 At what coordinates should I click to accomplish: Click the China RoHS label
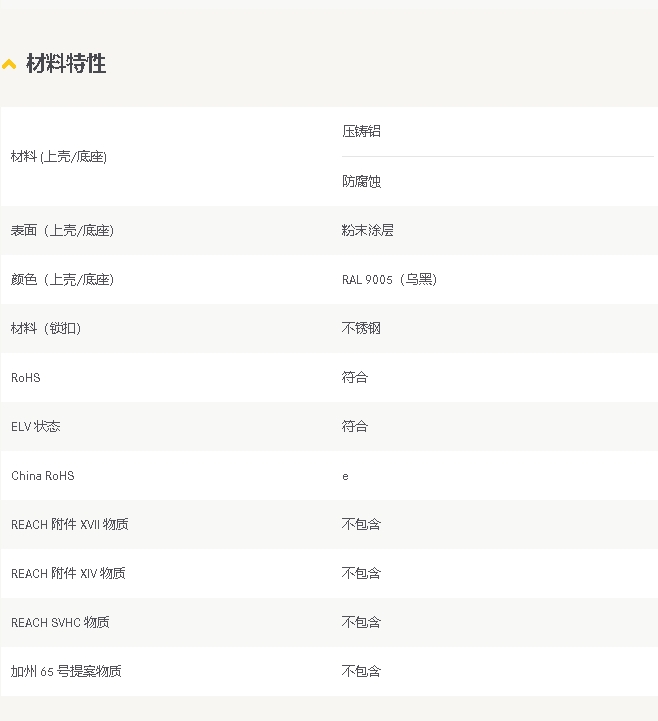[43, 476]
